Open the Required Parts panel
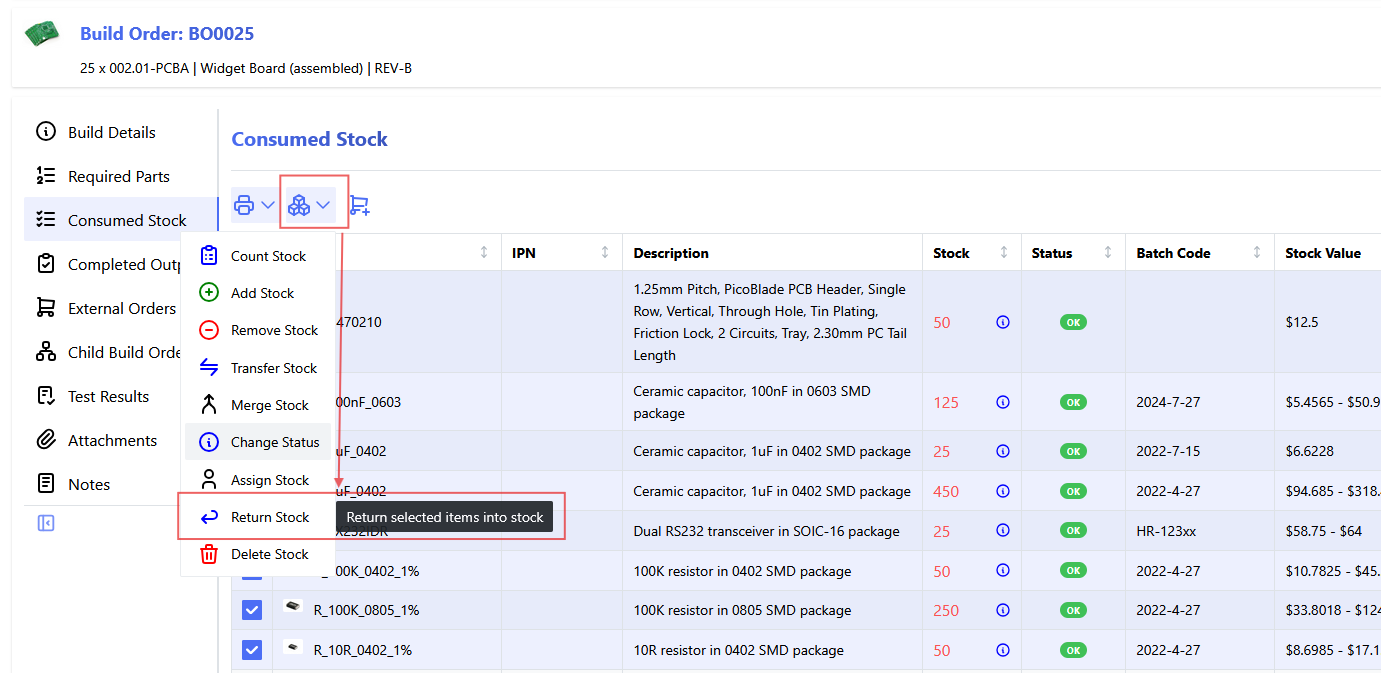This screenshot has height=673, width=1381. point(118,176)
